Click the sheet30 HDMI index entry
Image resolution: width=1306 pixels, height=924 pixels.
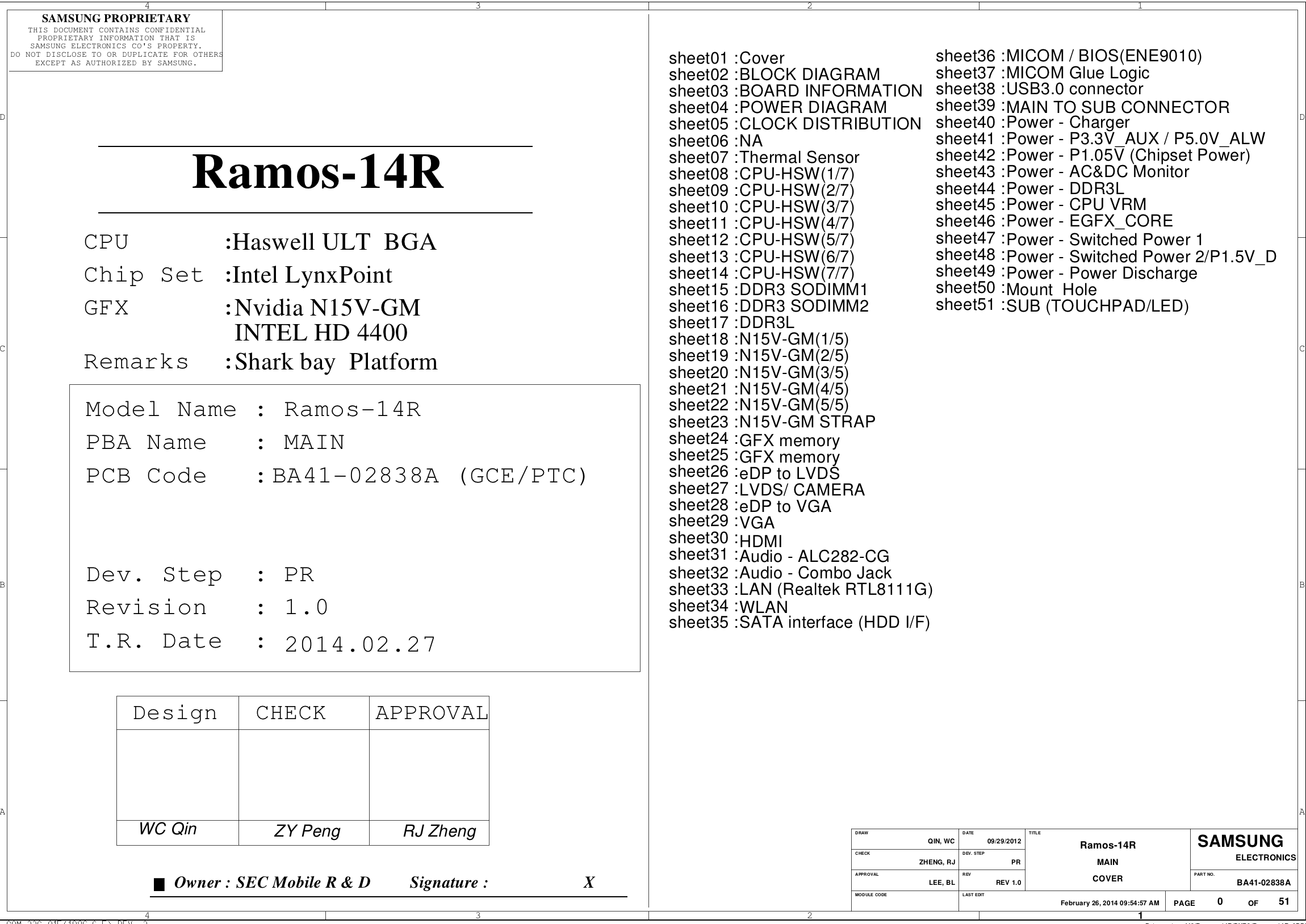click(726, 540)
